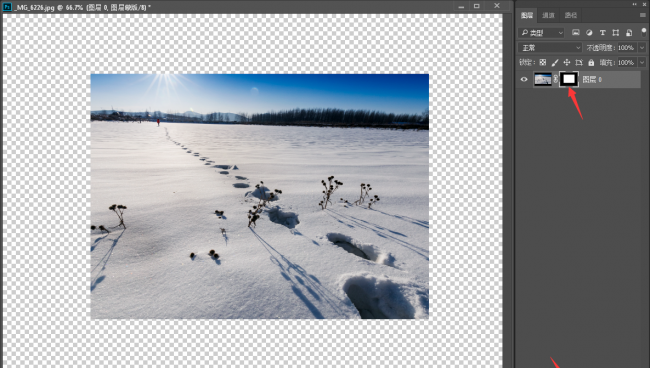Switch to the Layers tab
The width and height of the screenshot is (650, 368).
click(527, 15)
